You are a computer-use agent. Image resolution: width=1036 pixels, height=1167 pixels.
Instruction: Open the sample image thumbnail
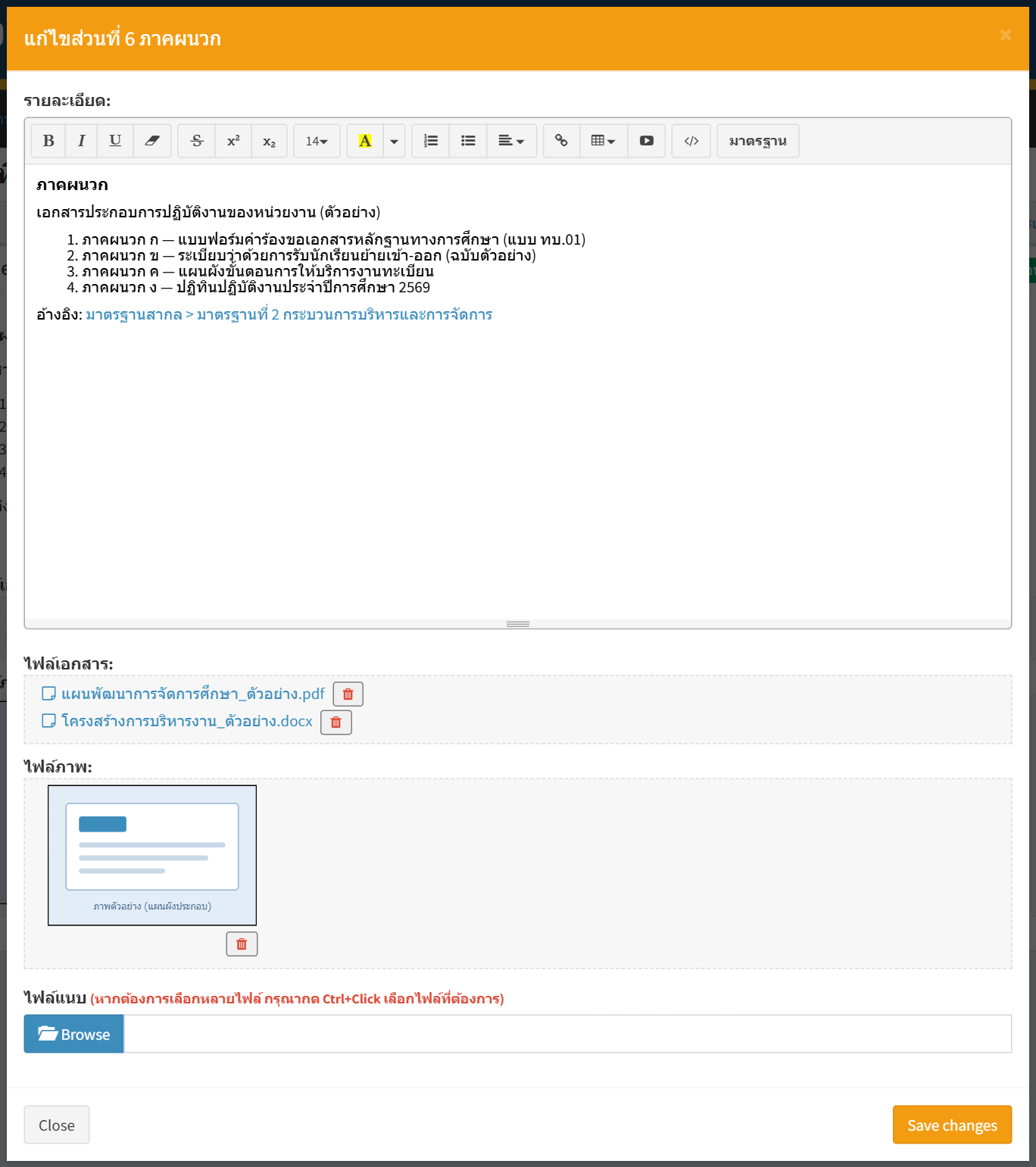coord(152,855)
